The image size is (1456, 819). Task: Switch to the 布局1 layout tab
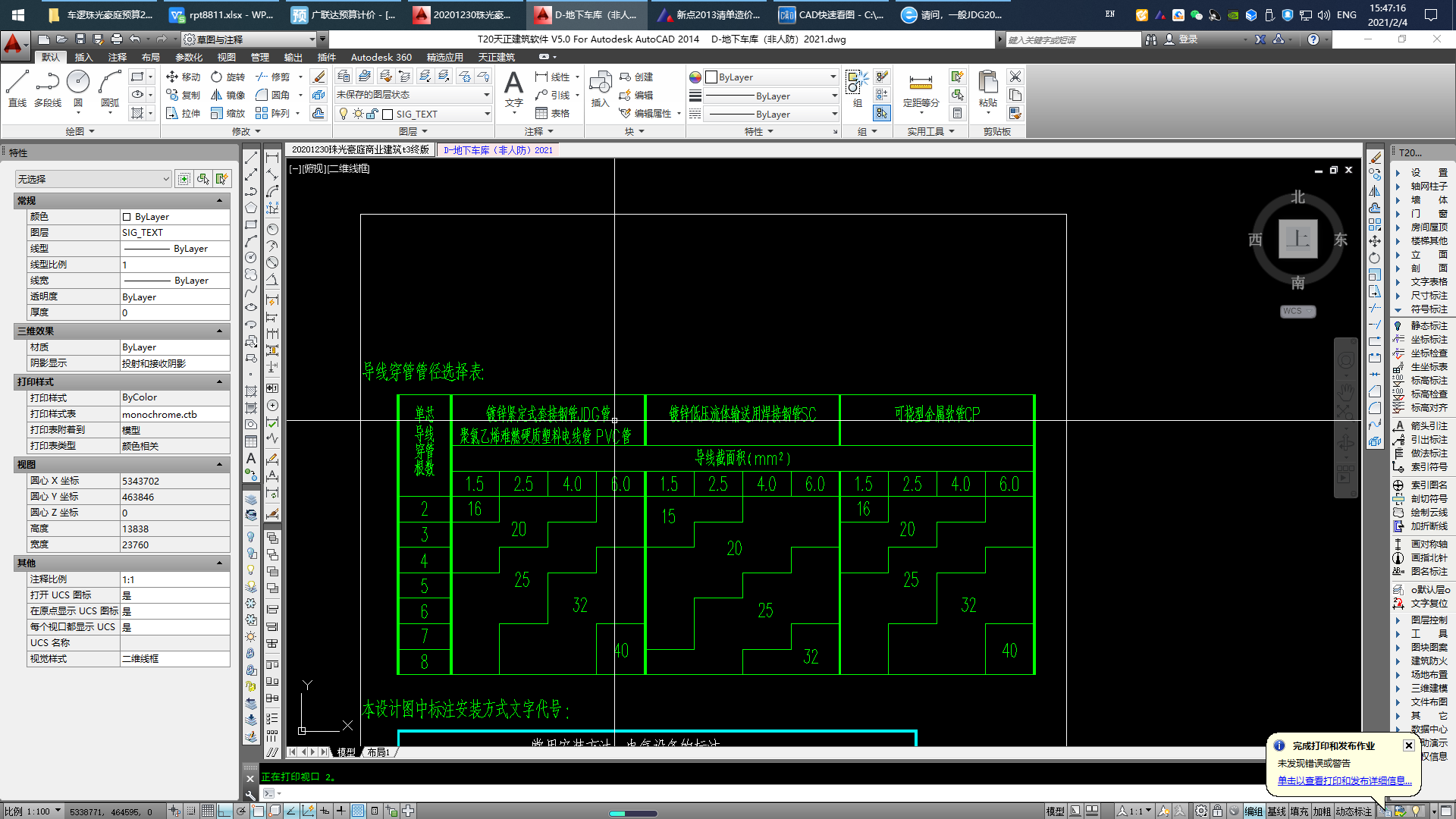click(378, 752)
